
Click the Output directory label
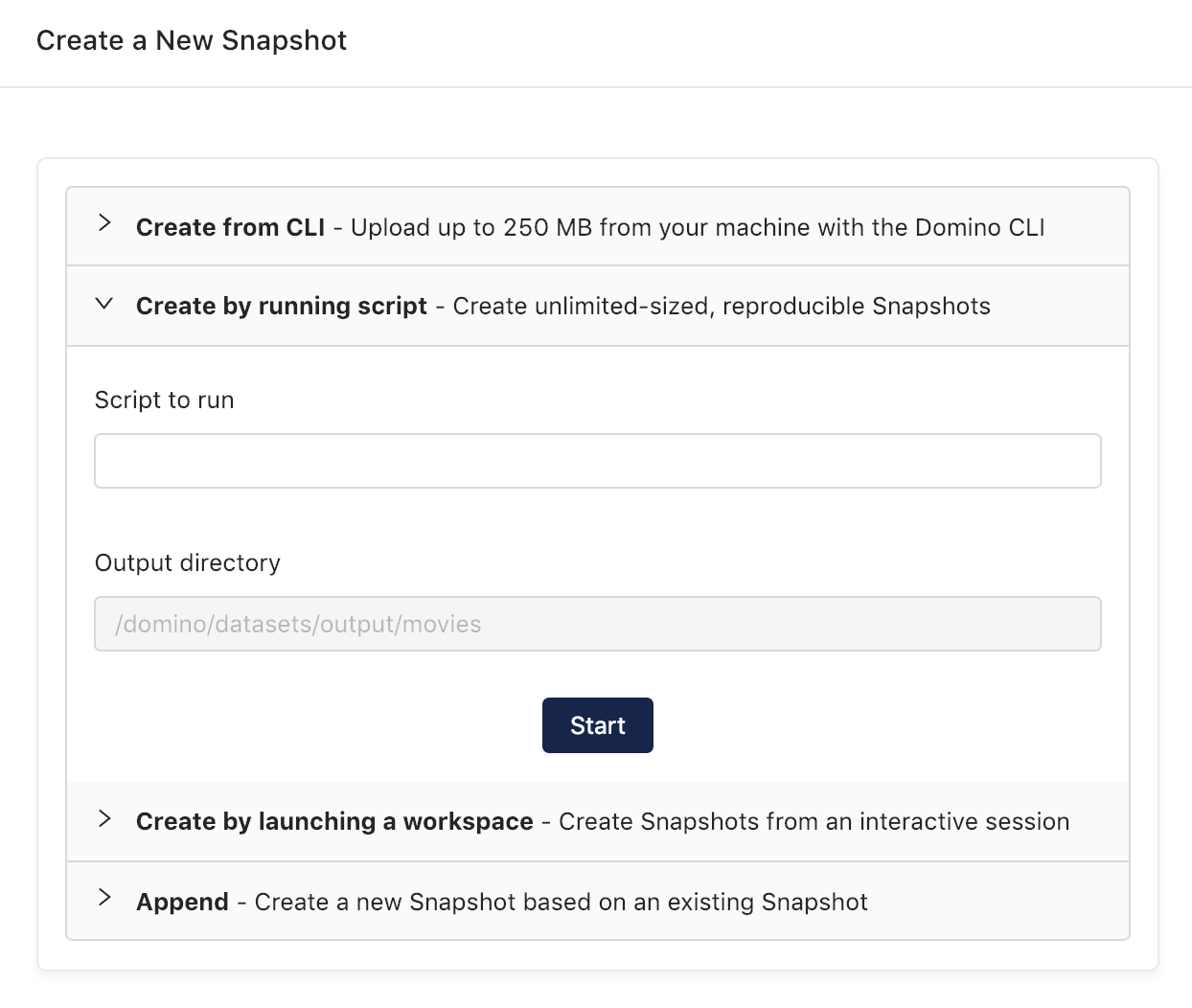tap(188, 562)
